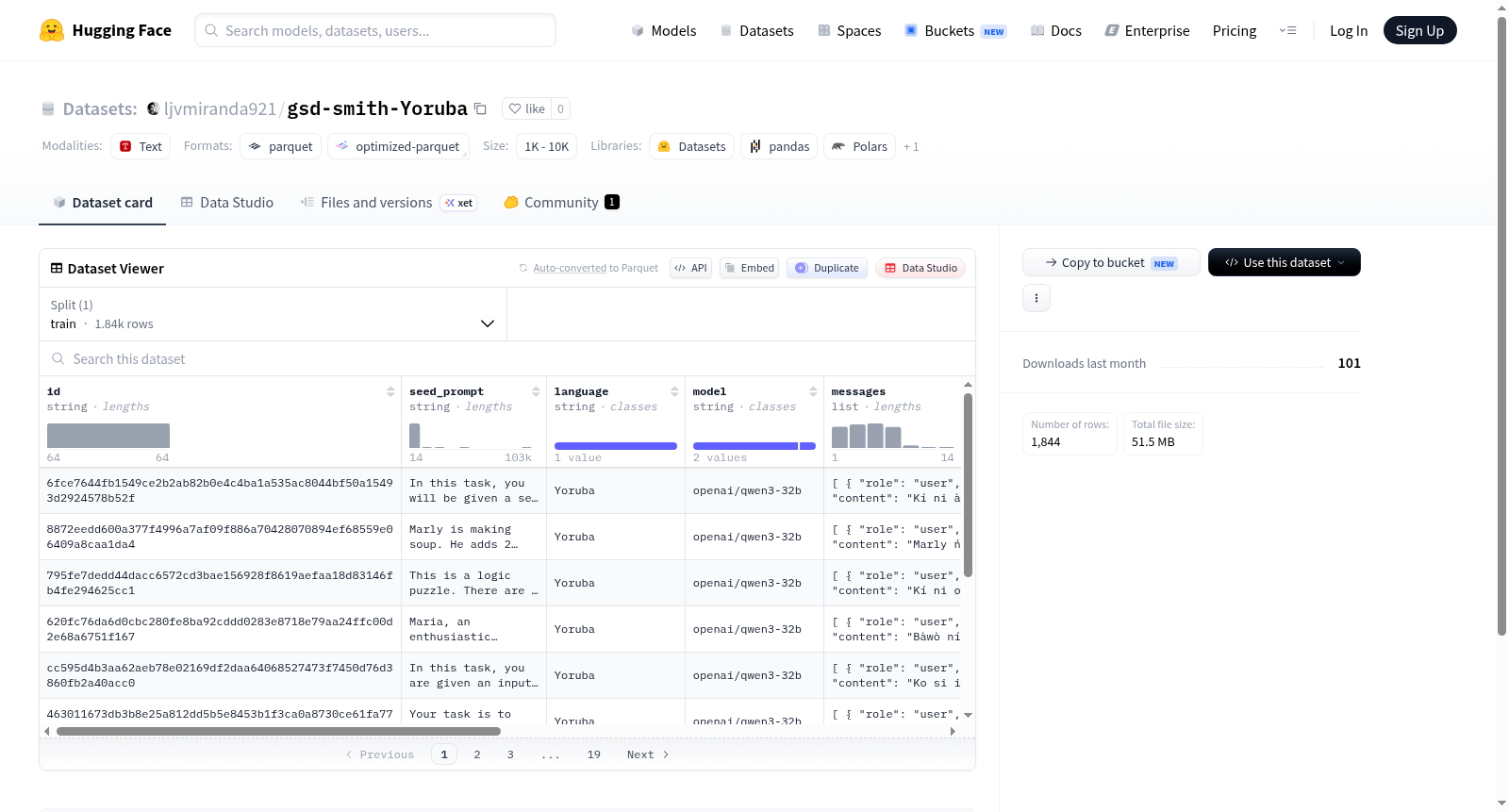Image resolution: width=1509 pixels, height=812 pixels.
Task: Click Copy to bucket button
Action: pos(1111,262)
